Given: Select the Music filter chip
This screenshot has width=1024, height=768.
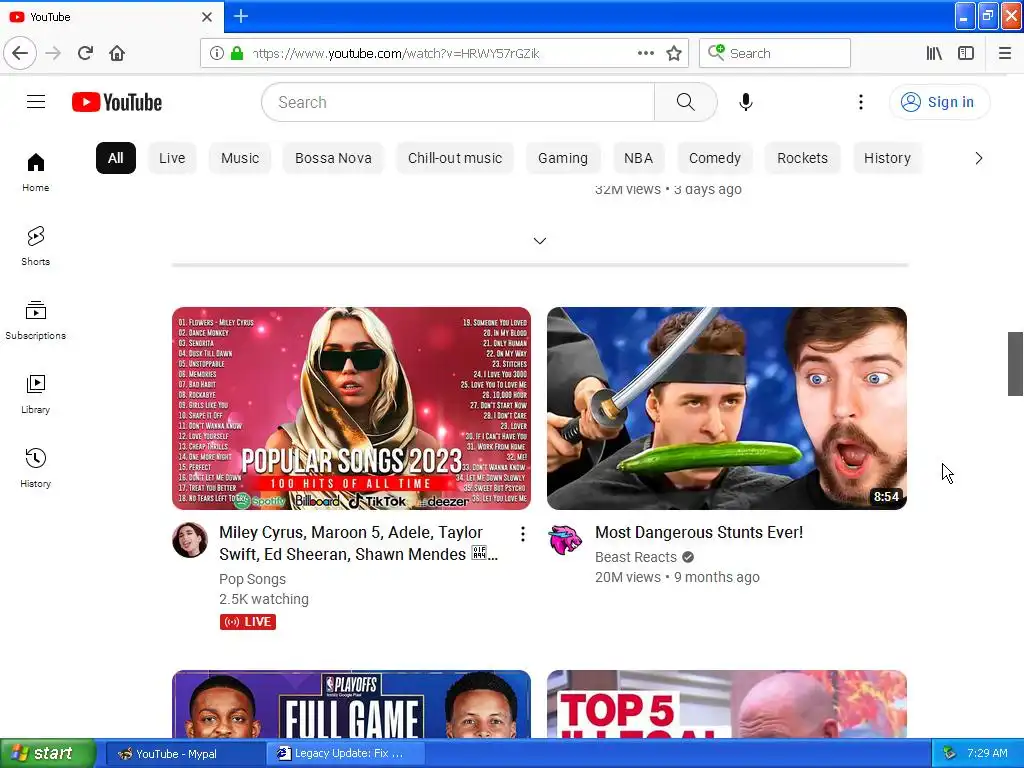Looking at the screenshot, I should point(240,158).
